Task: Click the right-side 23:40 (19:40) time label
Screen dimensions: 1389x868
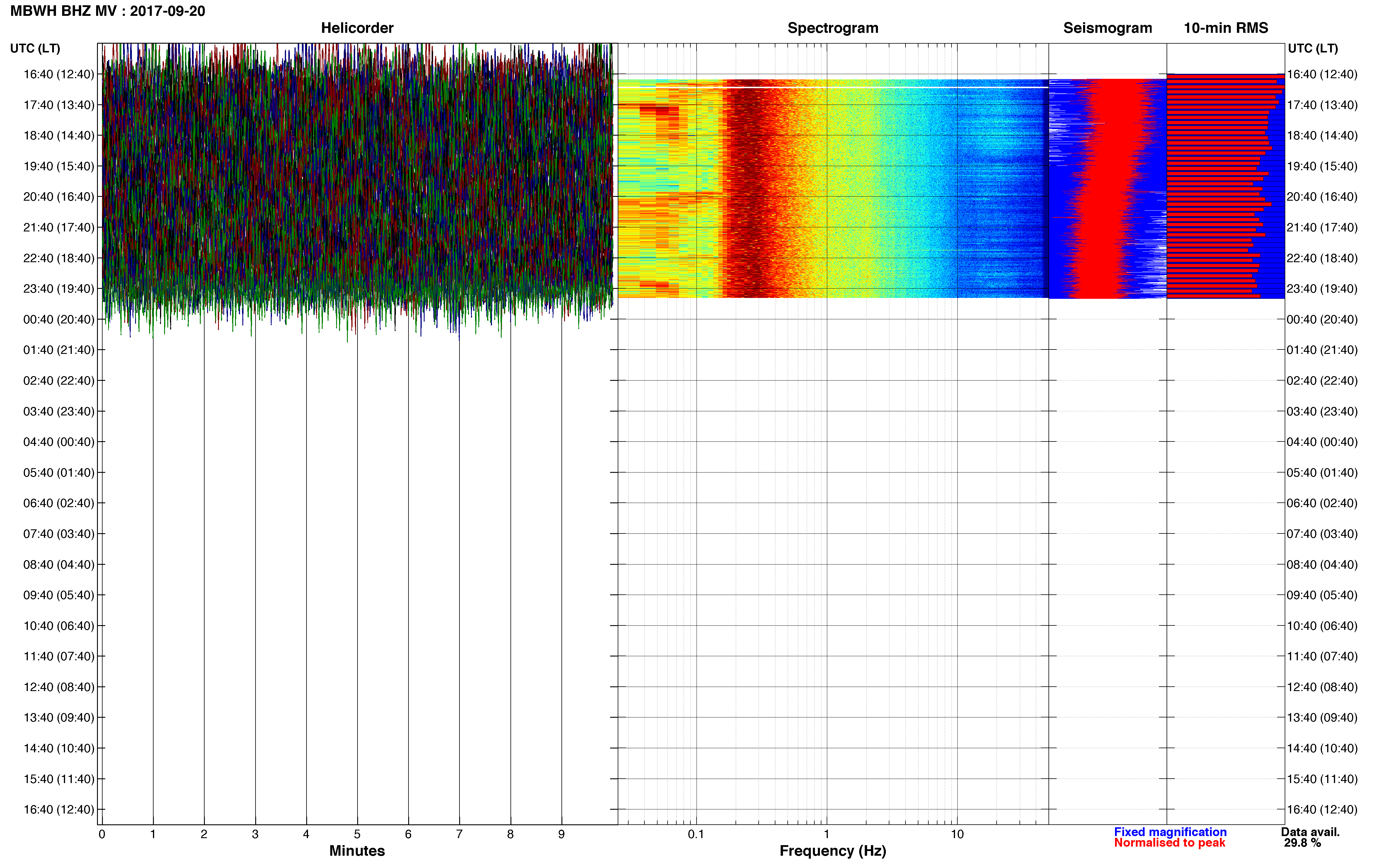Action: pyautogui.click(x=1322, y=289)
